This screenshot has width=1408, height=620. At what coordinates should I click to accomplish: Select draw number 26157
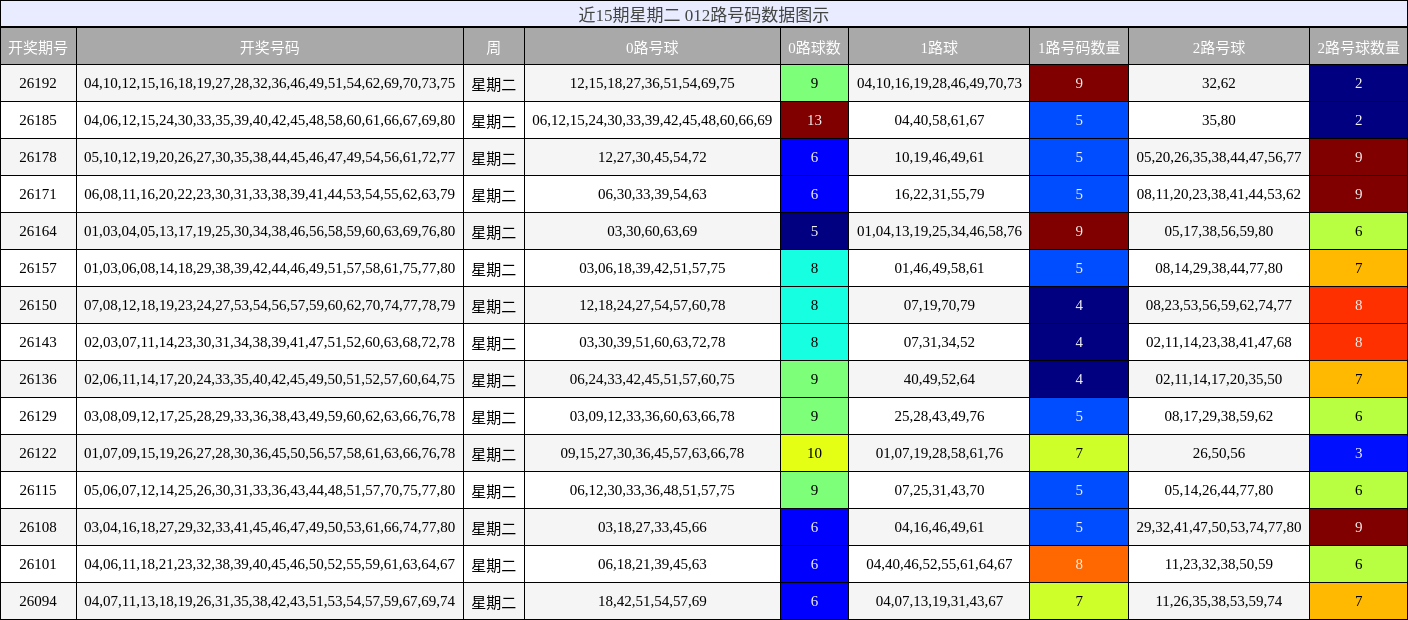(38, 268)
